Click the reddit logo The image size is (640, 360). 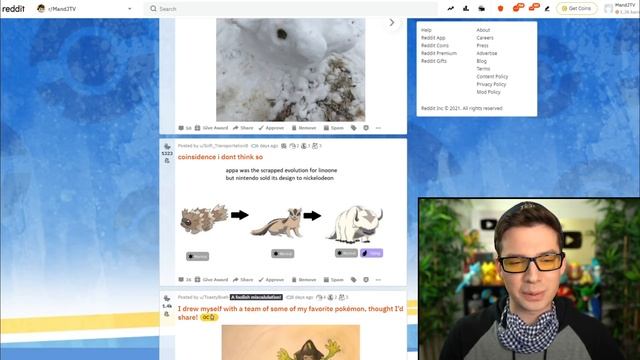tap(13, 9)
